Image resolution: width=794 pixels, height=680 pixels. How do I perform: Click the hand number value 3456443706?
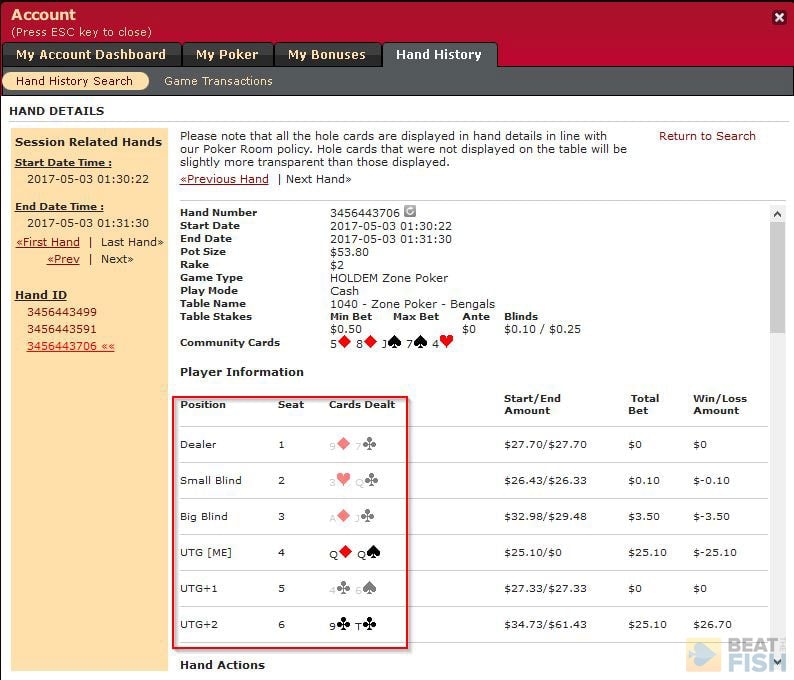365,213
